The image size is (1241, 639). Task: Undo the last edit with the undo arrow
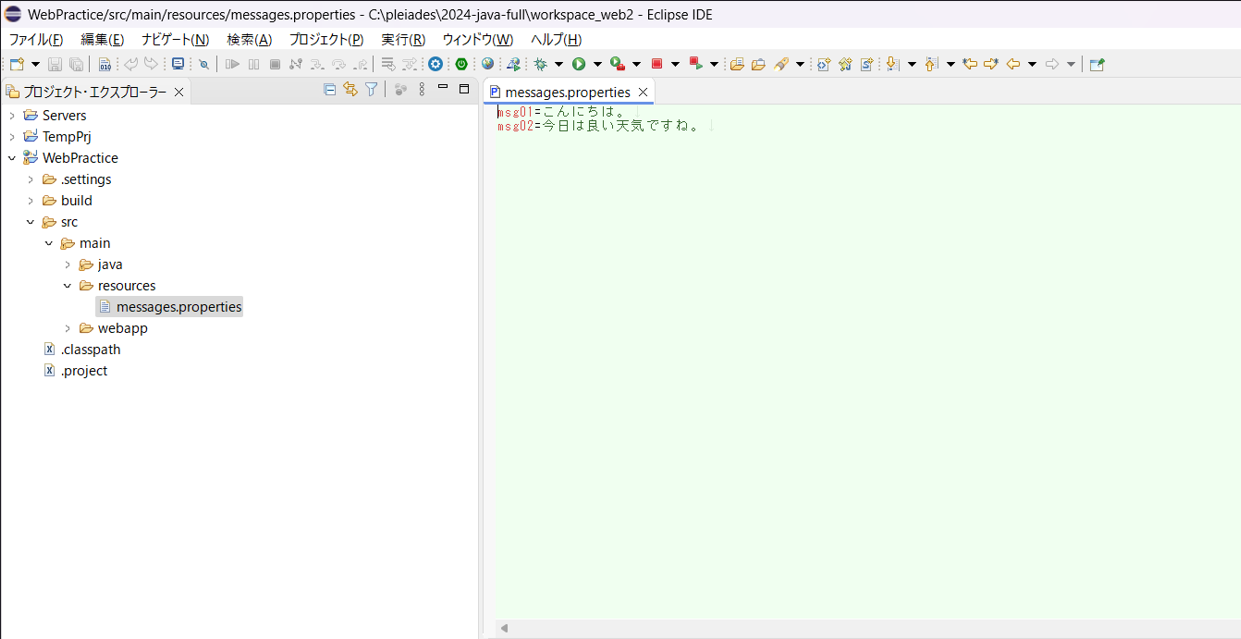[132, 63]
